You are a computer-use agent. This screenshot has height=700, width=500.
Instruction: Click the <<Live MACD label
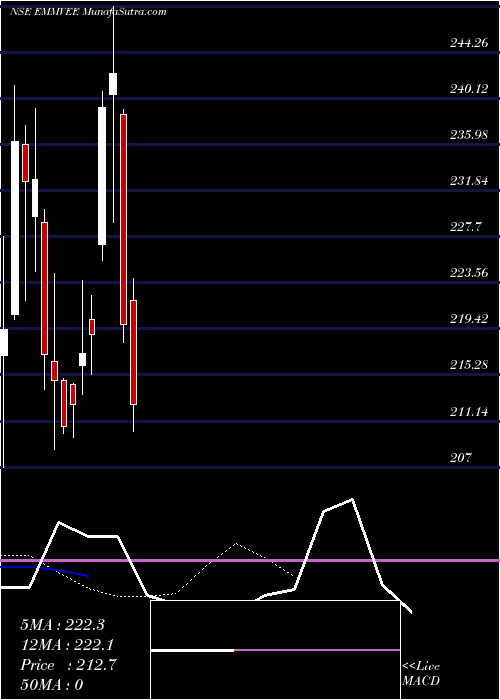(x=421, y=673)
